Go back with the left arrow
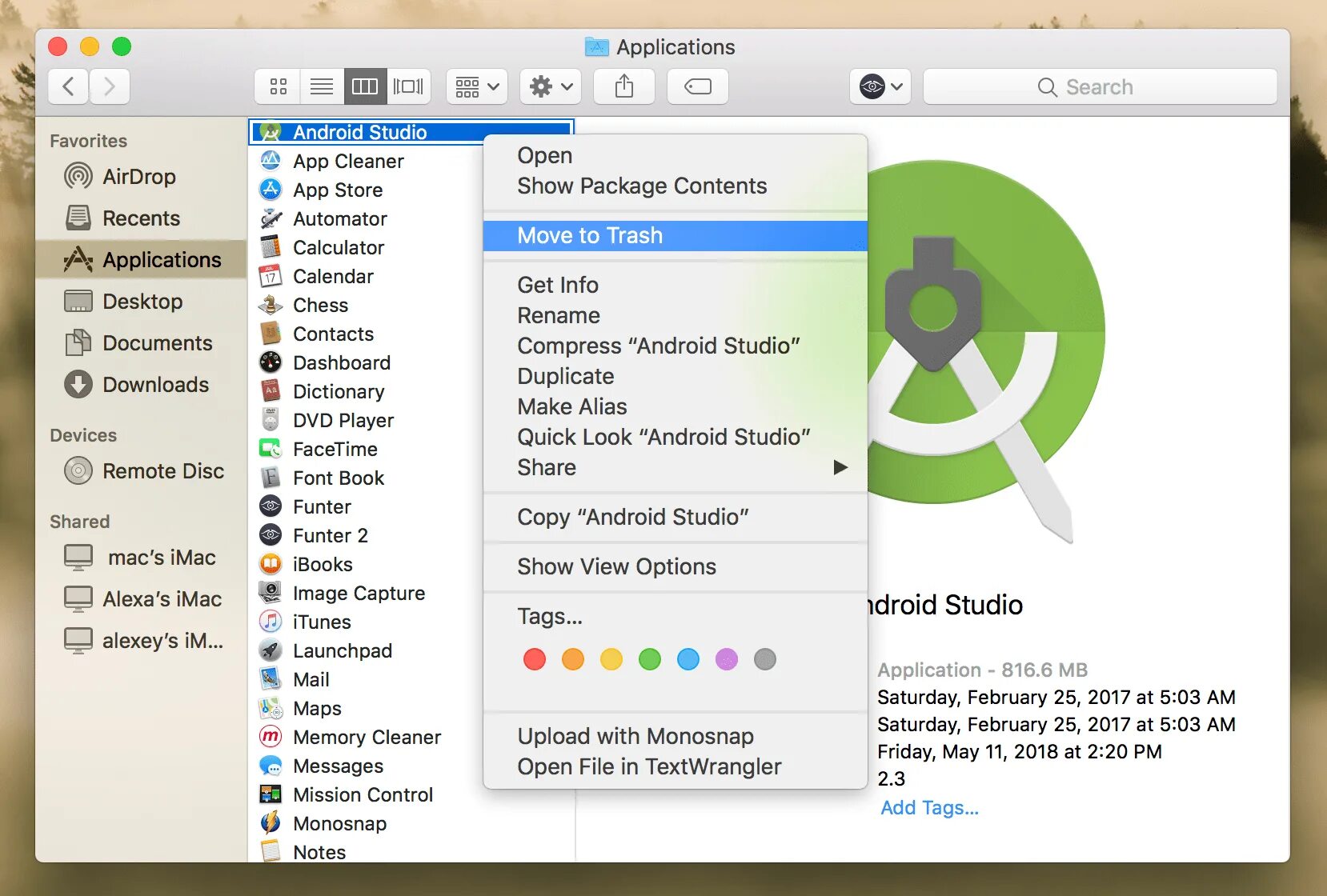 (x=69, y=86)
